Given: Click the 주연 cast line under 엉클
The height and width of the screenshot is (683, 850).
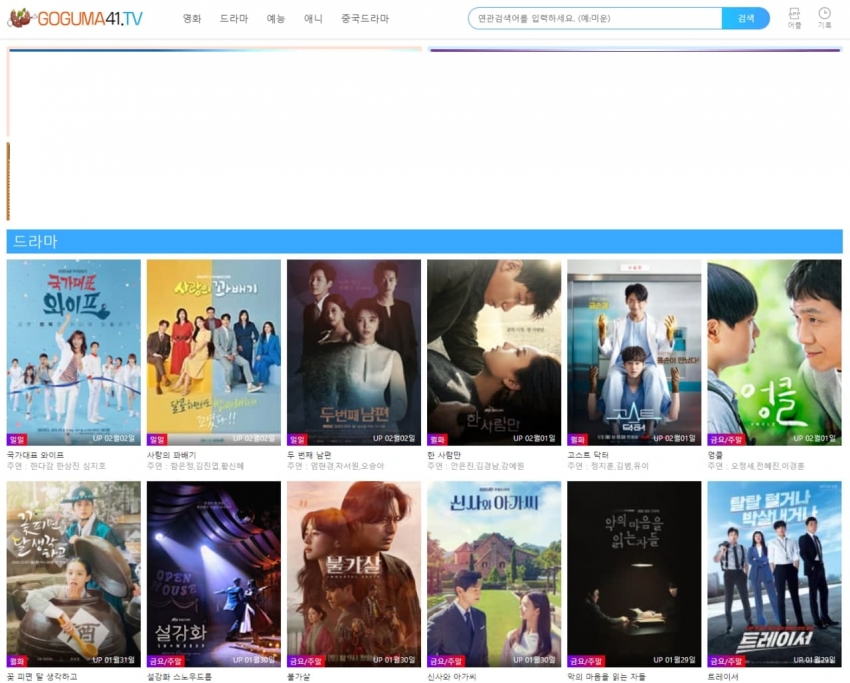Looking at the screenshot, I should [x=756, y=466].
